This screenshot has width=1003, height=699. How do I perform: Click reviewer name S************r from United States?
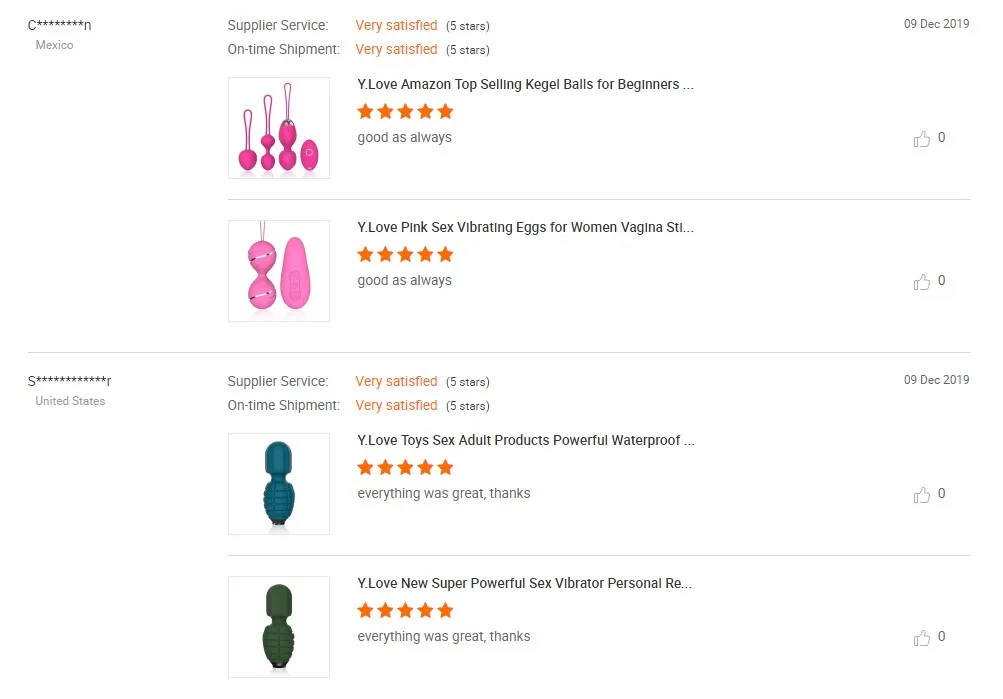[70, 381]
